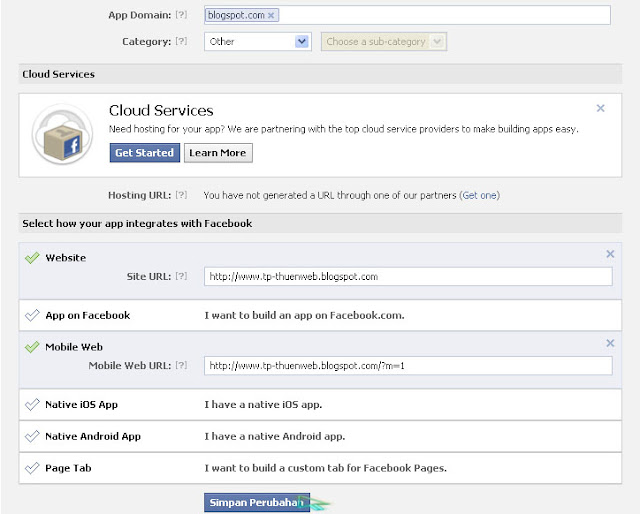Toggle the Mobile Web integration checkmark
Viewport: 640px width, 514px height.
[32, 347]
